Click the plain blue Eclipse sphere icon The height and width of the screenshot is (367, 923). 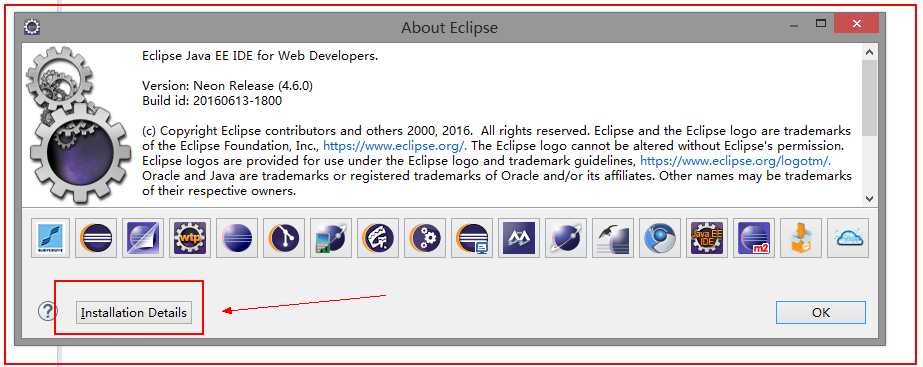[x=237, y=238]
